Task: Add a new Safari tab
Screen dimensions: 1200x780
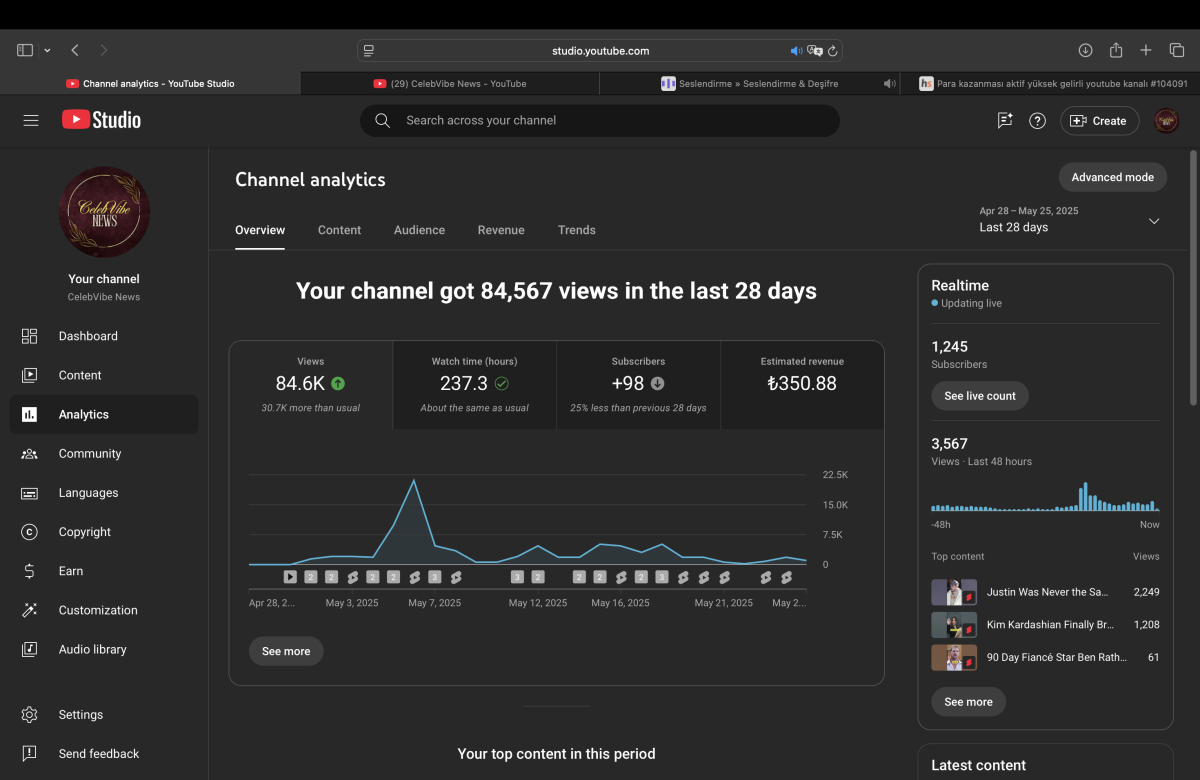Action: click(x=1147, y=50)
